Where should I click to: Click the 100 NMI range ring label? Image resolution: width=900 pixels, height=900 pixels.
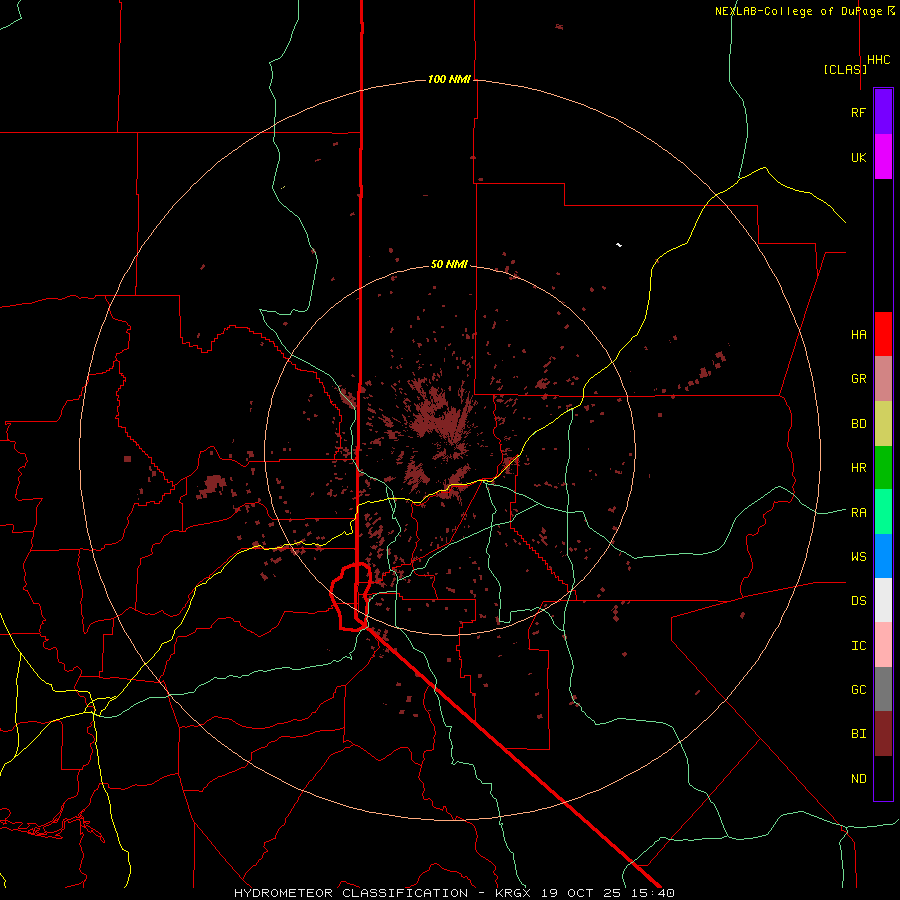click(x=449, y=79)
